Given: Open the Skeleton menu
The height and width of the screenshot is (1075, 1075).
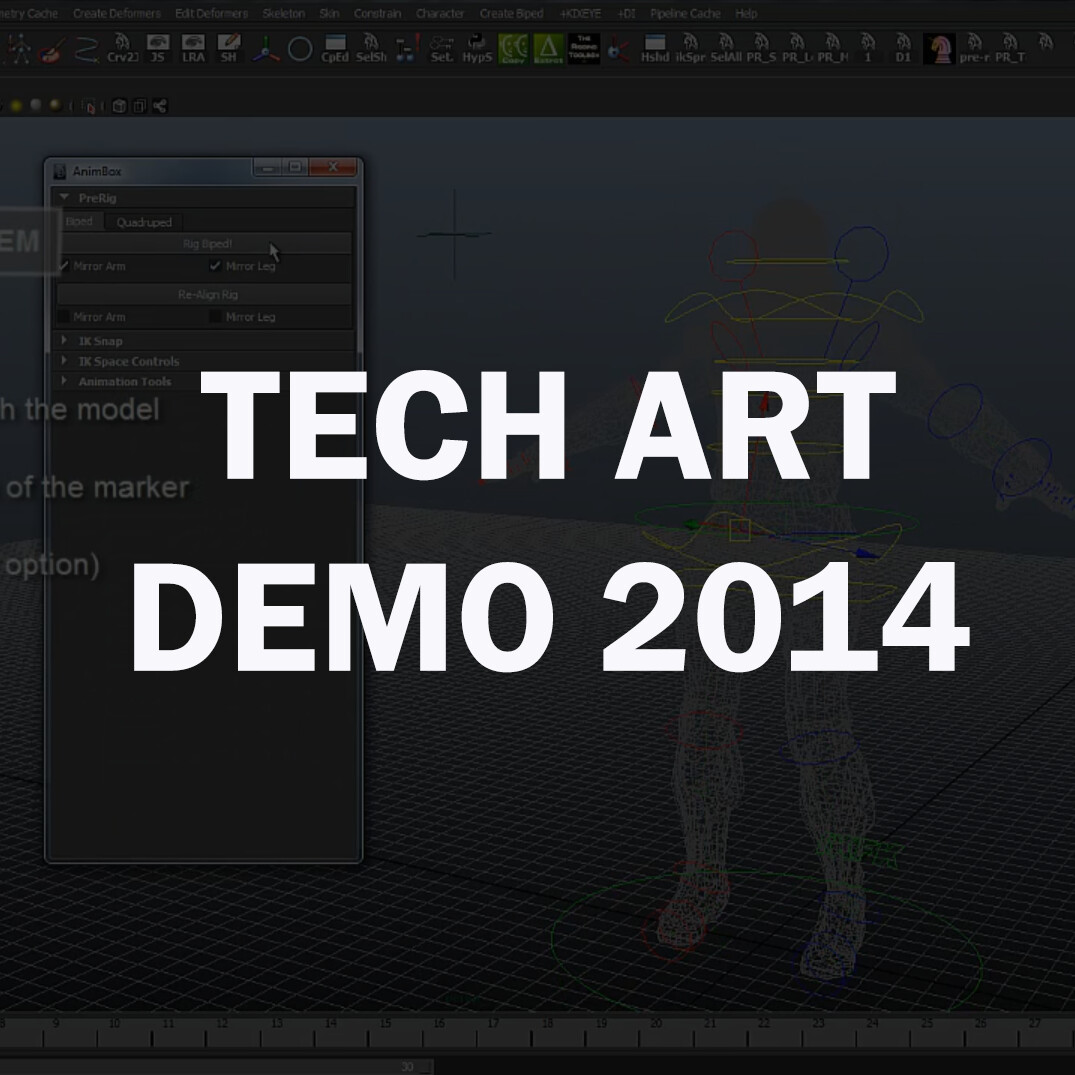Looking at the screenshot, I should click(x=283, y=13).
